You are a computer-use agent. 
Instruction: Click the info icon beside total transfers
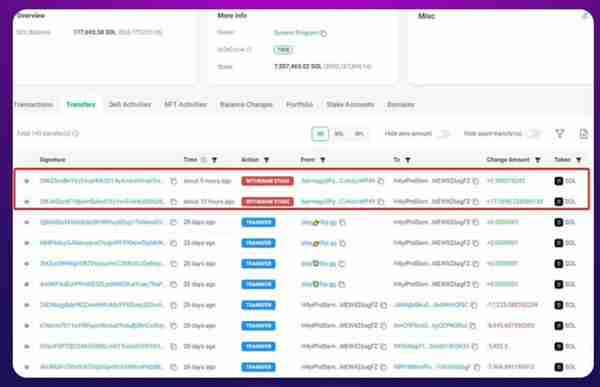(76, 133)
